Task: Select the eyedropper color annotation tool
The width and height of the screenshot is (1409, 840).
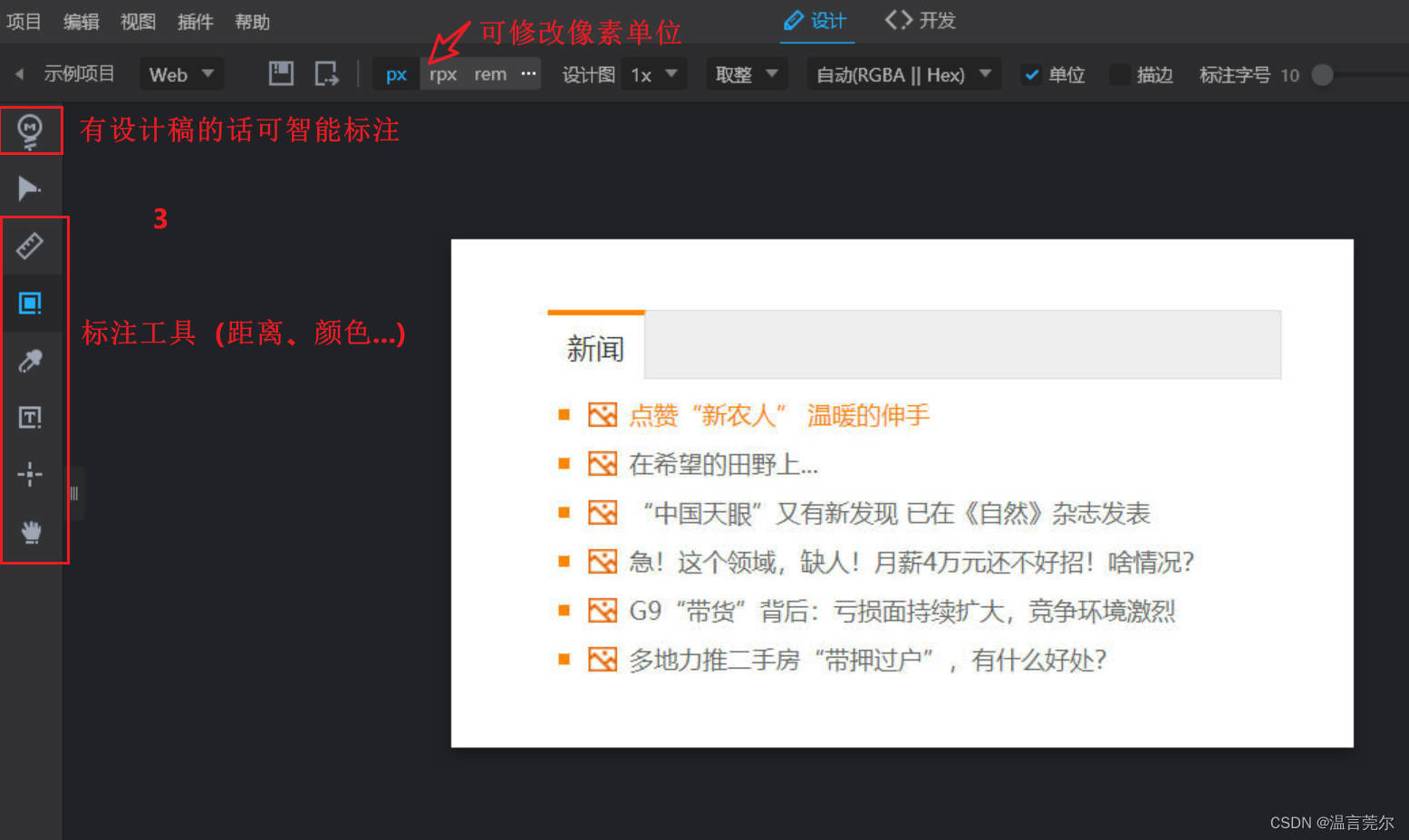Action: coord(30,361)
